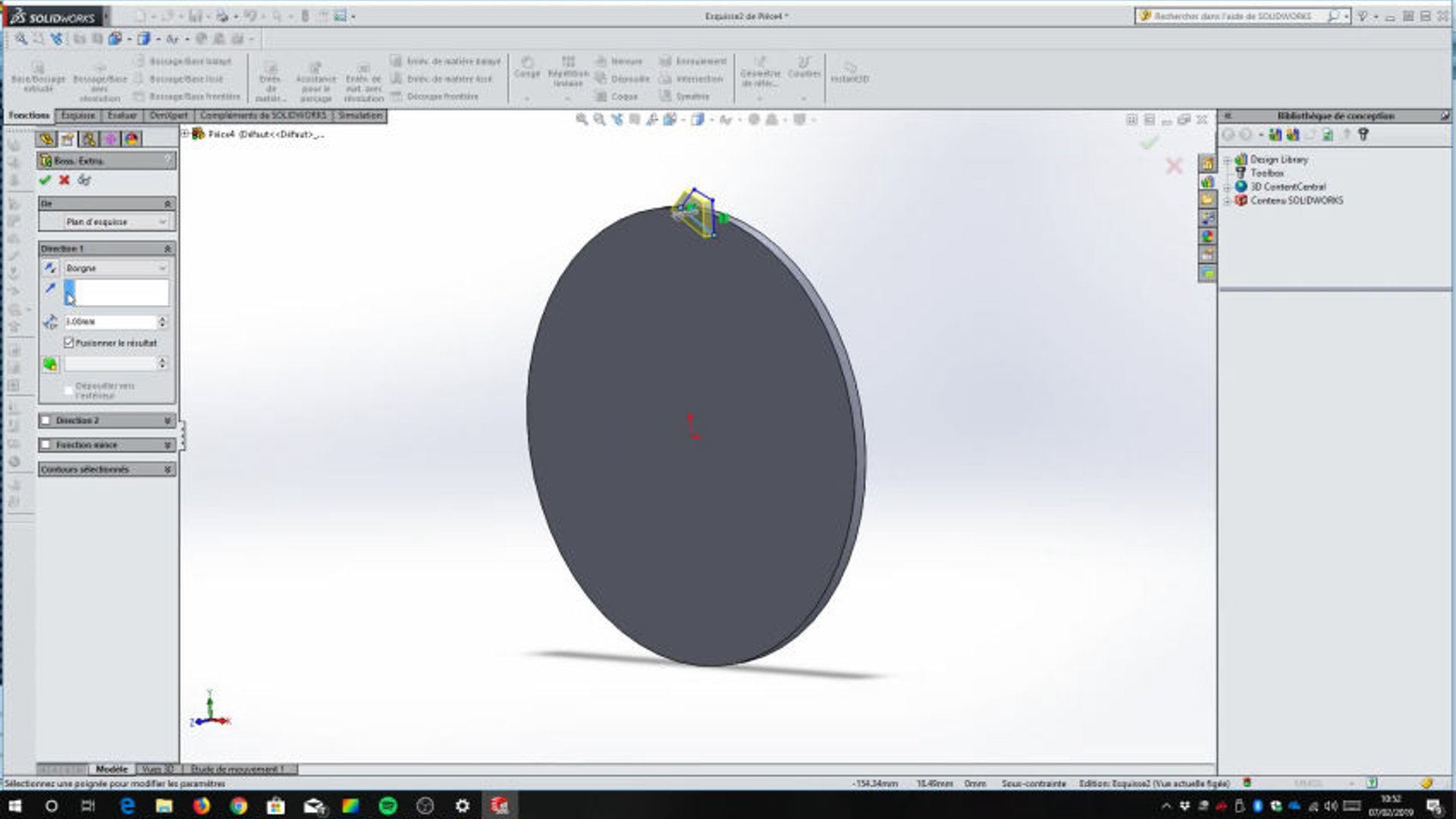Click the depth value field showing 3.00mm
Screen dimensions: 1456x819
pos(110,322)
